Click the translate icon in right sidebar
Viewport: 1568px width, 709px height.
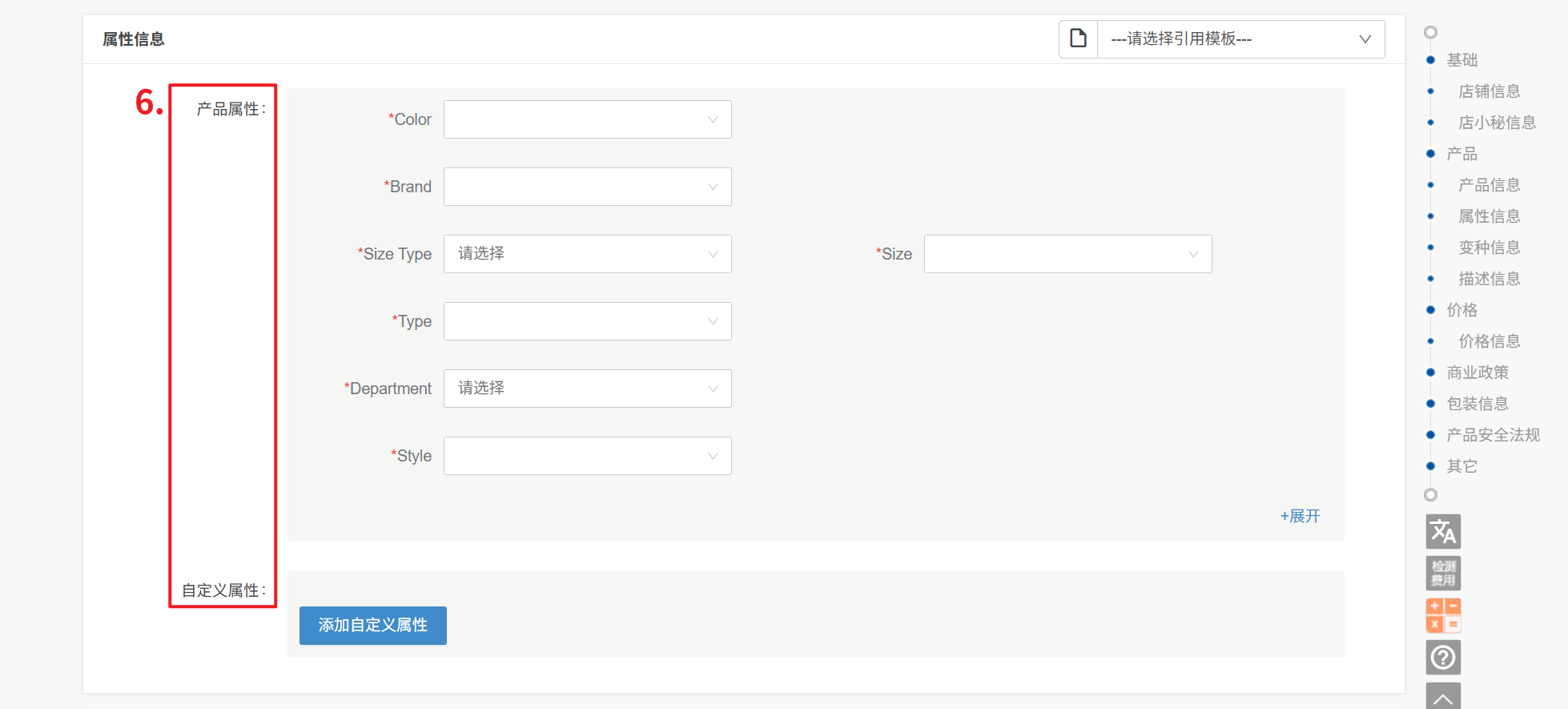pos(1443,531)
